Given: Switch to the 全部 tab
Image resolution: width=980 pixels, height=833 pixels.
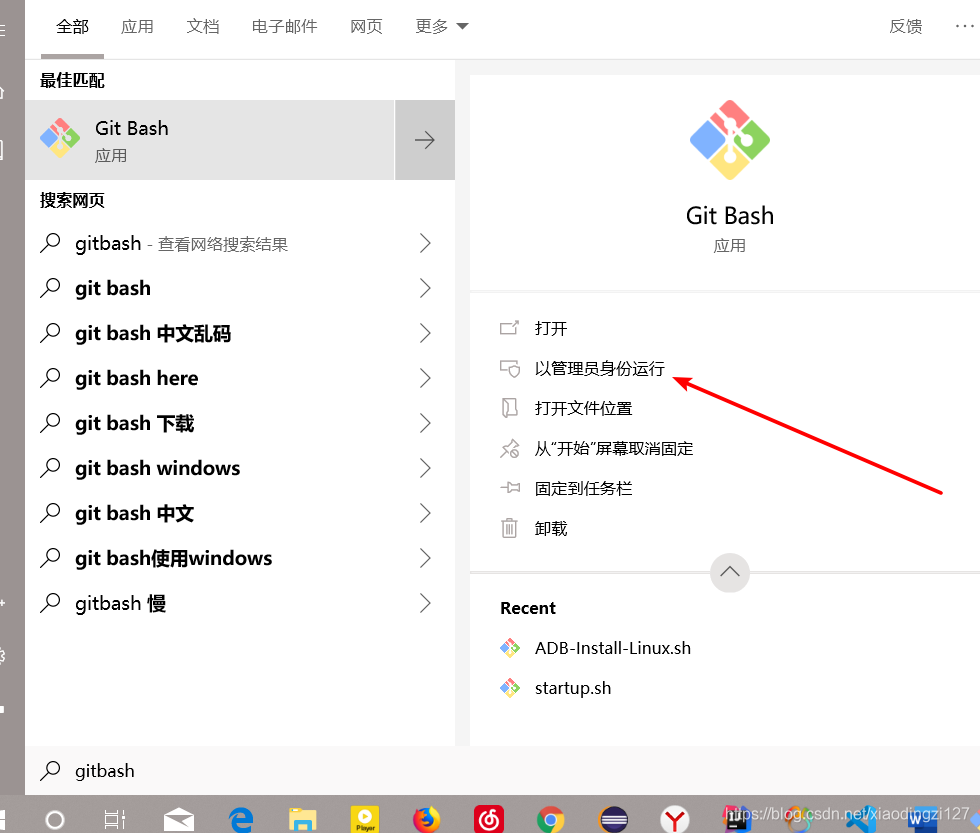Looking at the screenshot, I should click(72, 26).
